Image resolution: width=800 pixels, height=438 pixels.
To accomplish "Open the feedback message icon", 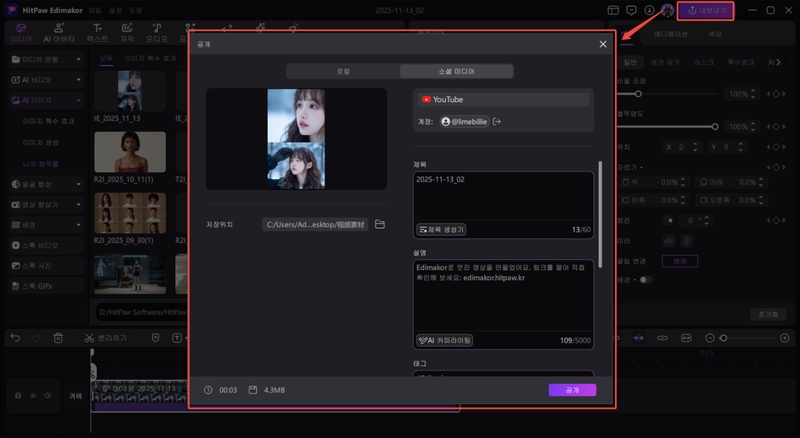I will coord(631,10).
